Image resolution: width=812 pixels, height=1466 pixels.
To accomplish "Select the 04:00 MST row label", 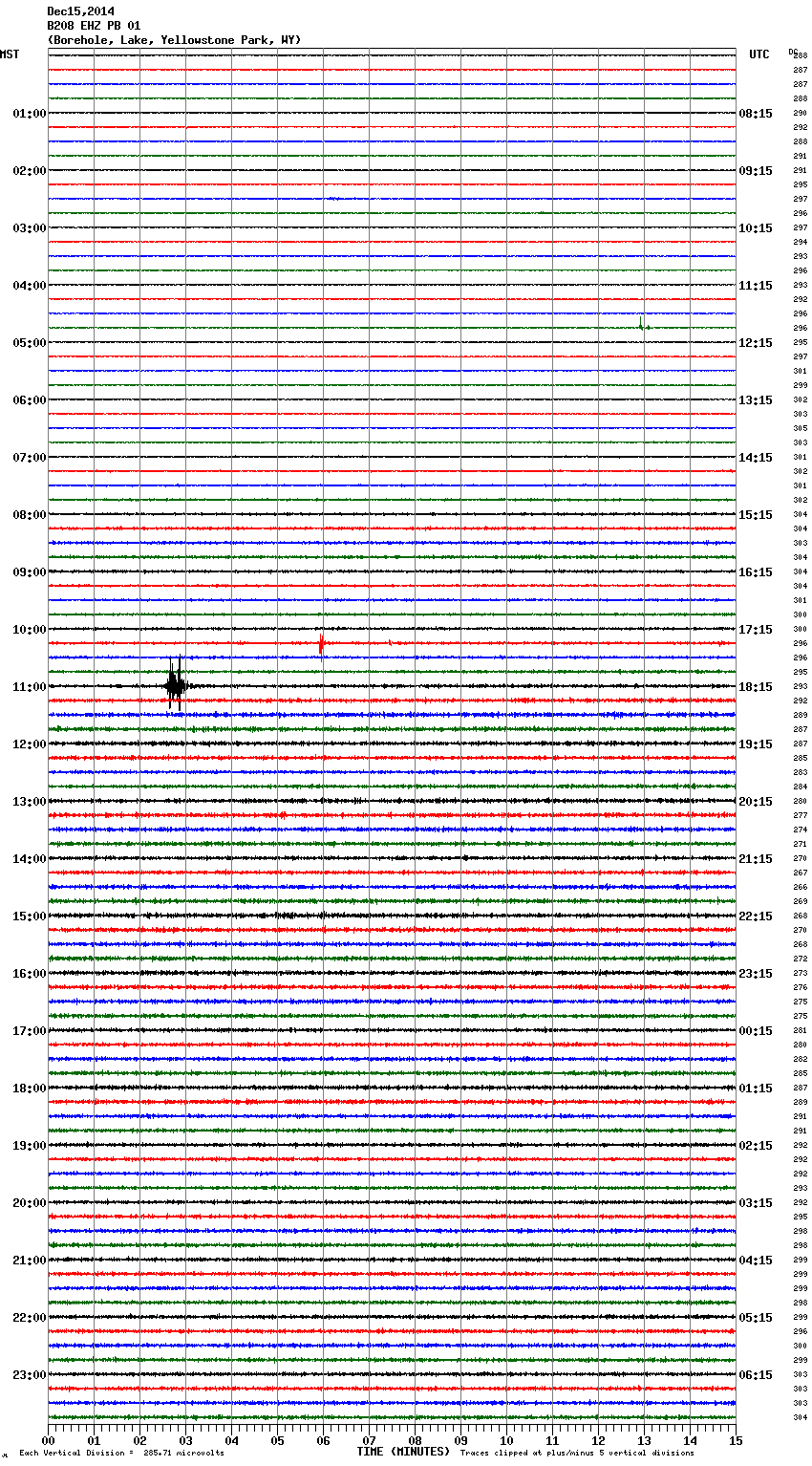I will [x=29, y=286].
